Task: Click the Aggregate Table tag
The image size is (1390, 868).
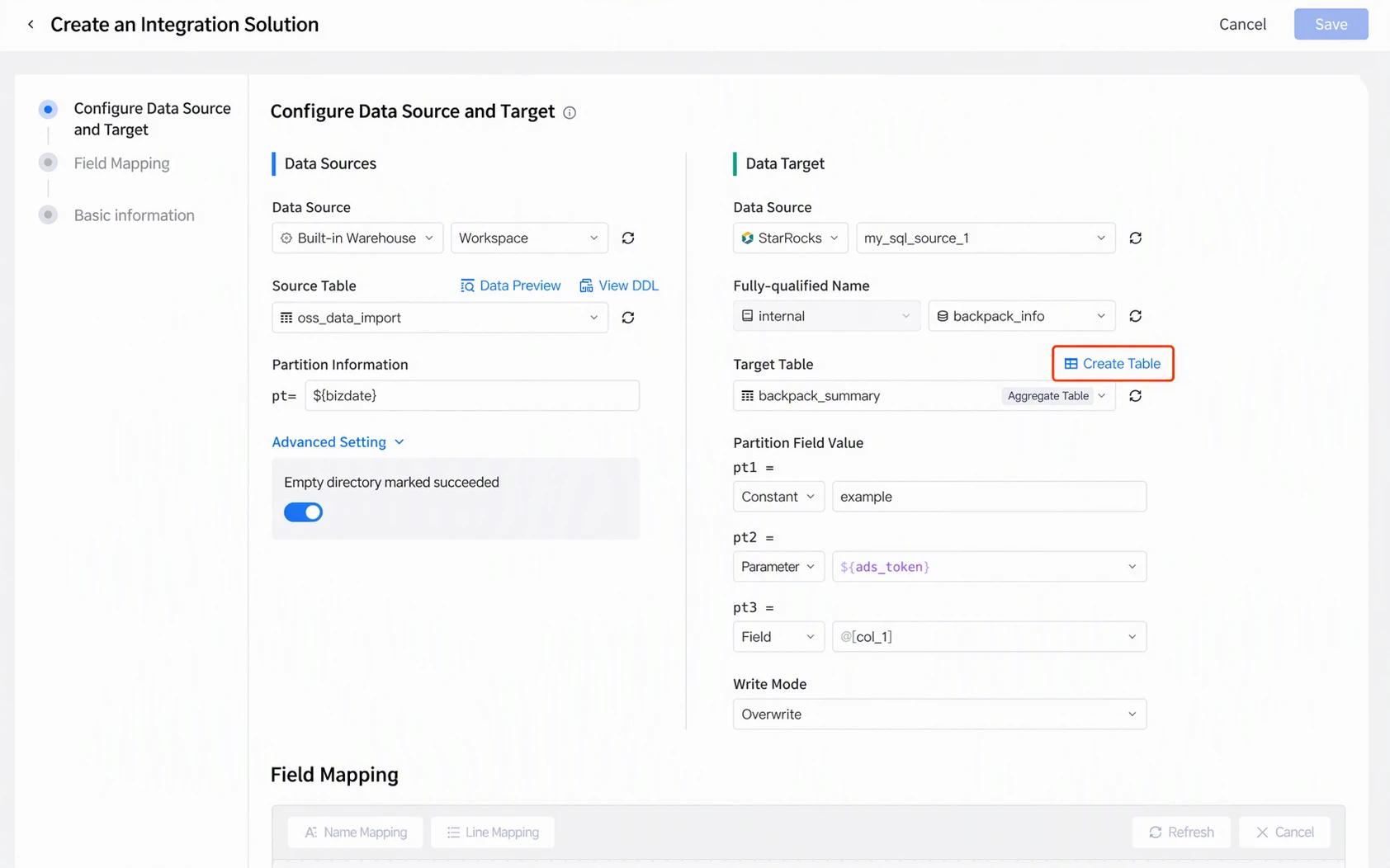Action: pos(1047,396)
